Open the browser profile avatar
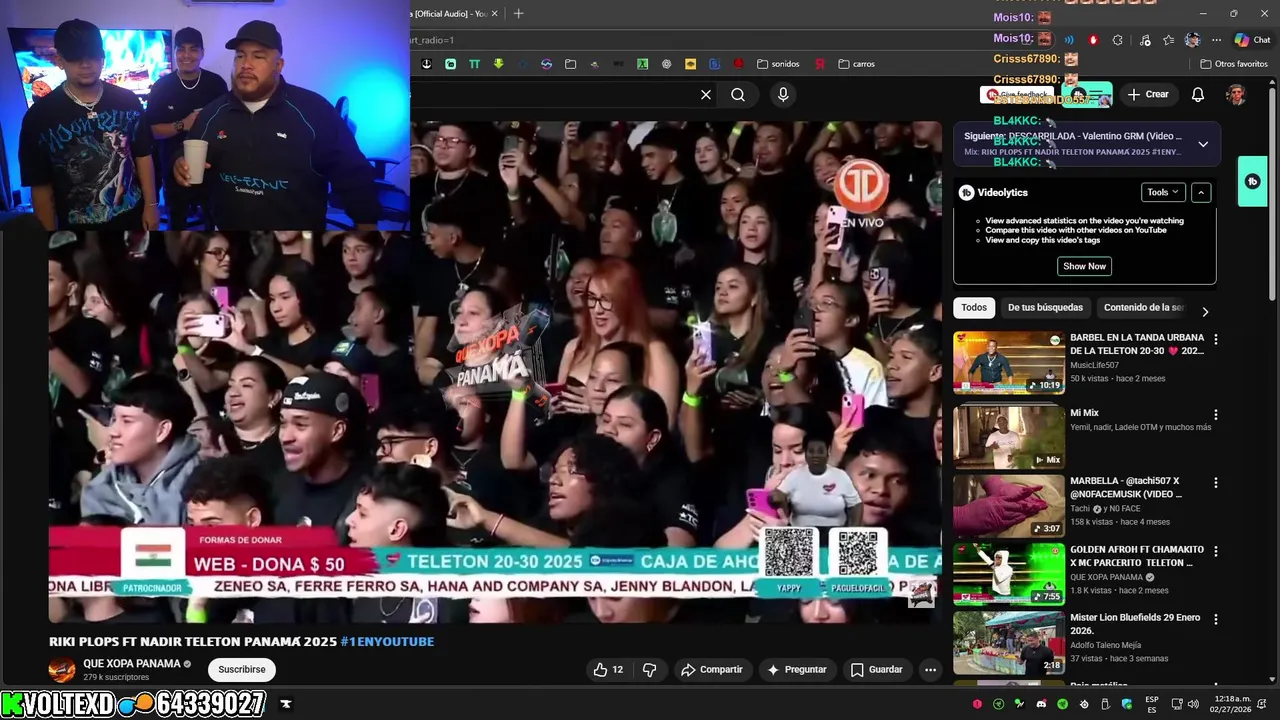The height and width of the screenshot is (720, 1280). tap(1192, 40)
